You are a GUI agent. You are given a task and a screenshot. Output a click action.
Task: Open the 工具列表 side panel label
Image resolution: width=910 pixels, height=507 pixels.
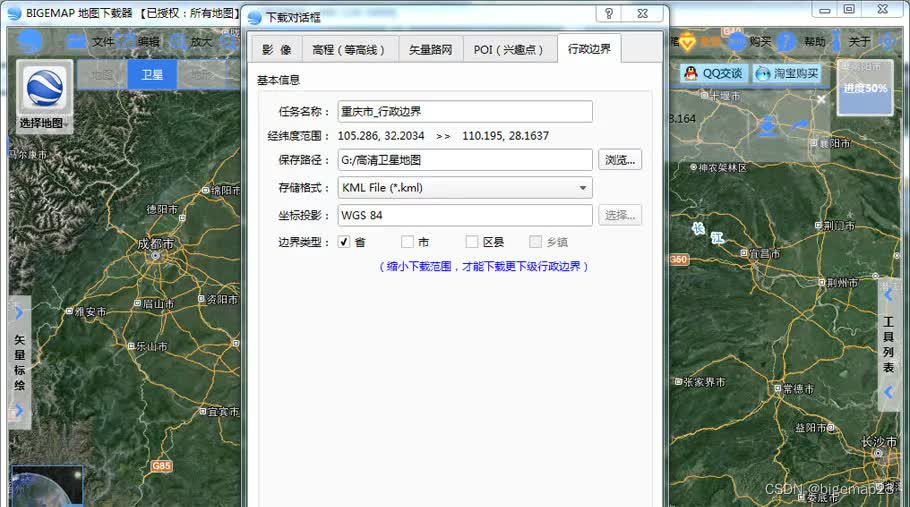pos(888,344)
